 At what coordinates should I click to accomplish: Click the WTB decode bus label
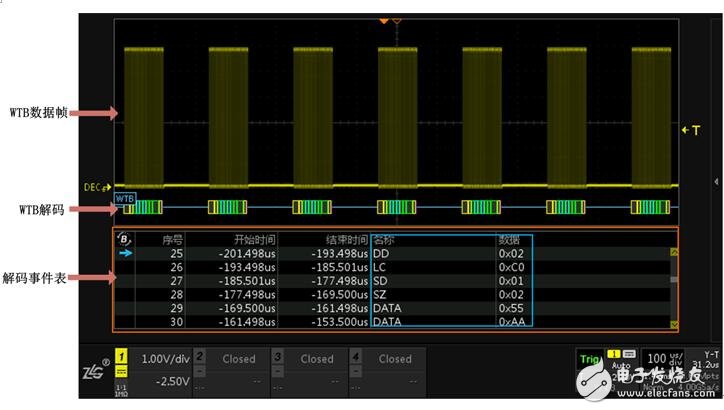click(125, 198)
